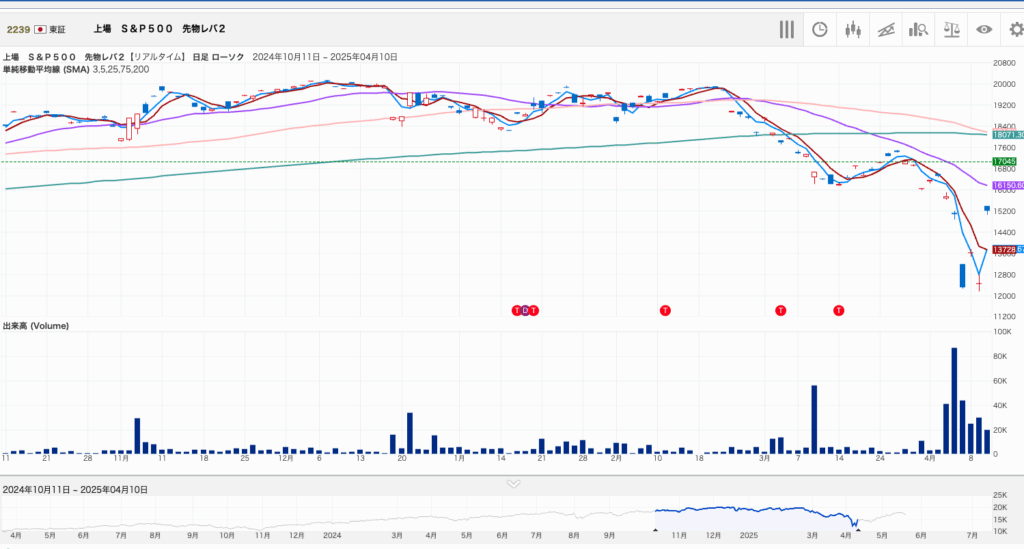Viewport: 1024px width, 549px height.
Task: Click the 出来高 (Volume) panel label
Action: click(x=36, y=326)
